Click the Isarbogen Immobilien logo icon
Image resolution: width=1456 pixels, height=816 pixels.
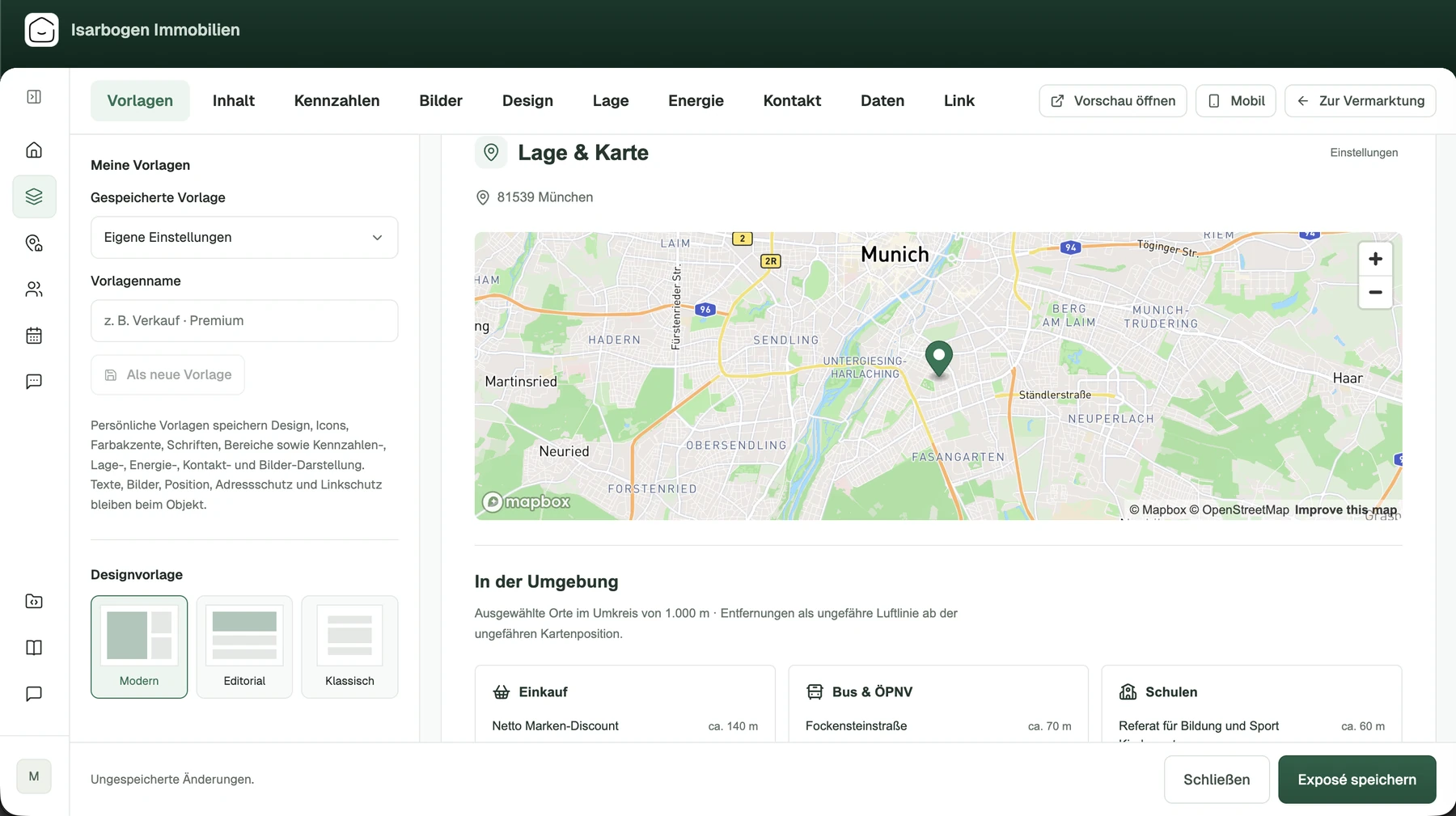(x=42, y=30)
